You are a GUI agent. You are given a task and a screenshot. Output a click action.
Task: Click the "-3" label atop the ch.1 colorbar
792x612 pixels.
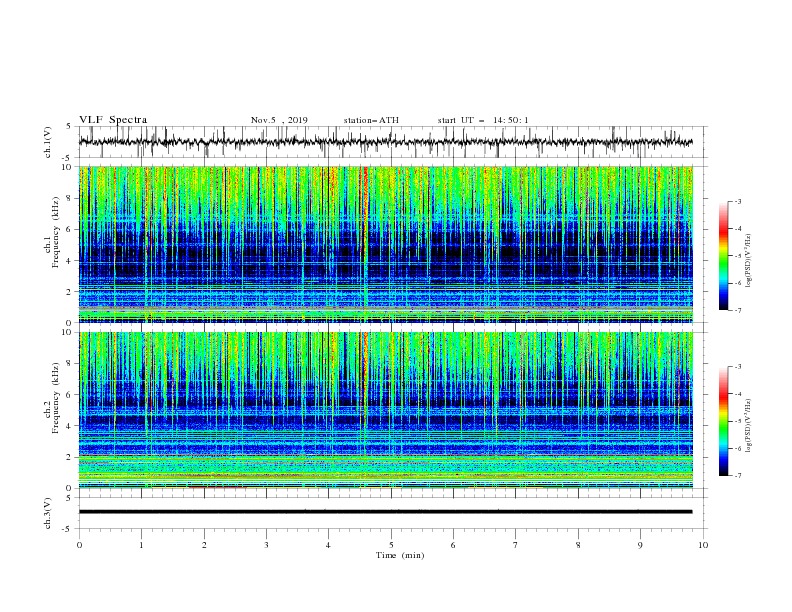737,201
